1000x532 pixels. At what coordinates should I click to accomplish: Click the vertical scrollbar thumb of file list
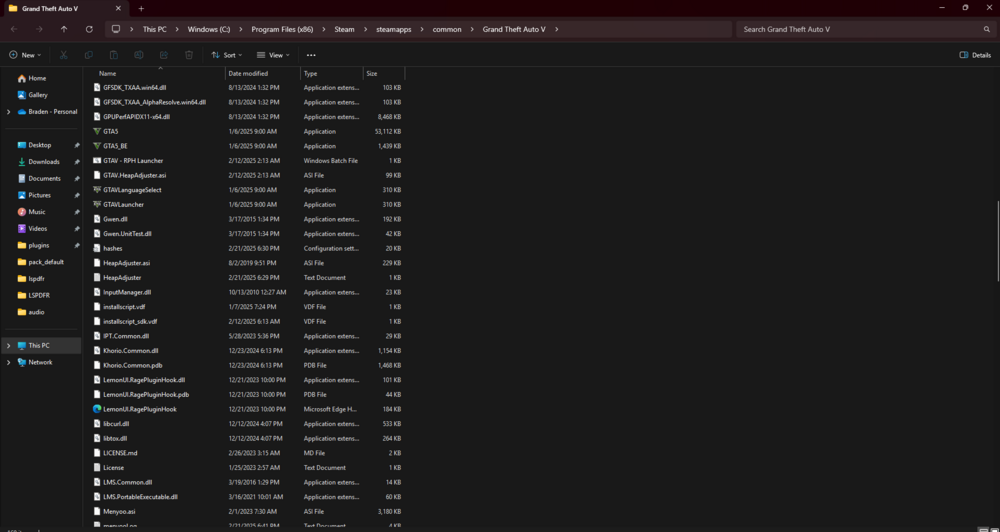coord(997,240)
